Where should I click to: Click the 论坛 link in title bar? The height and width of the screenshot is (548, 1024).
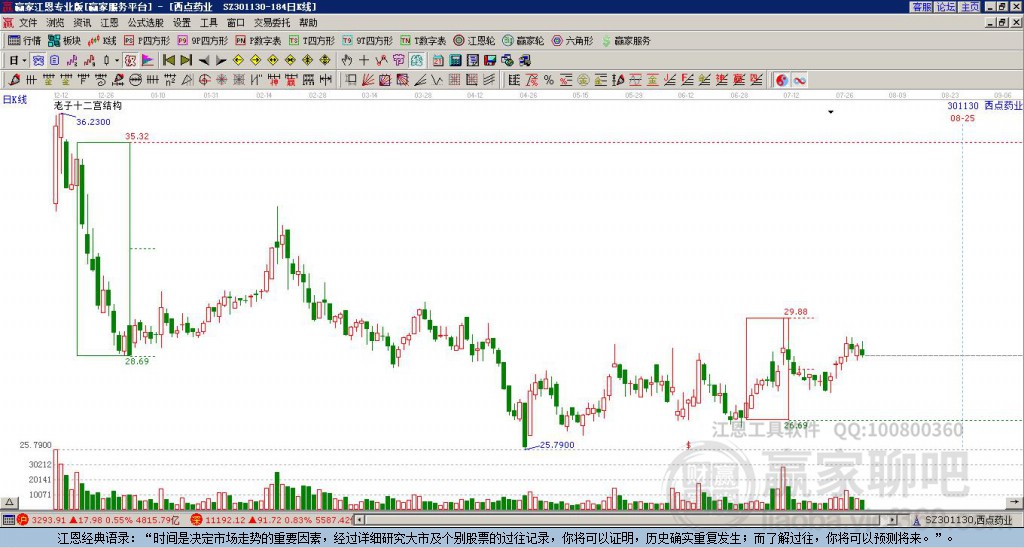point(945,7)
